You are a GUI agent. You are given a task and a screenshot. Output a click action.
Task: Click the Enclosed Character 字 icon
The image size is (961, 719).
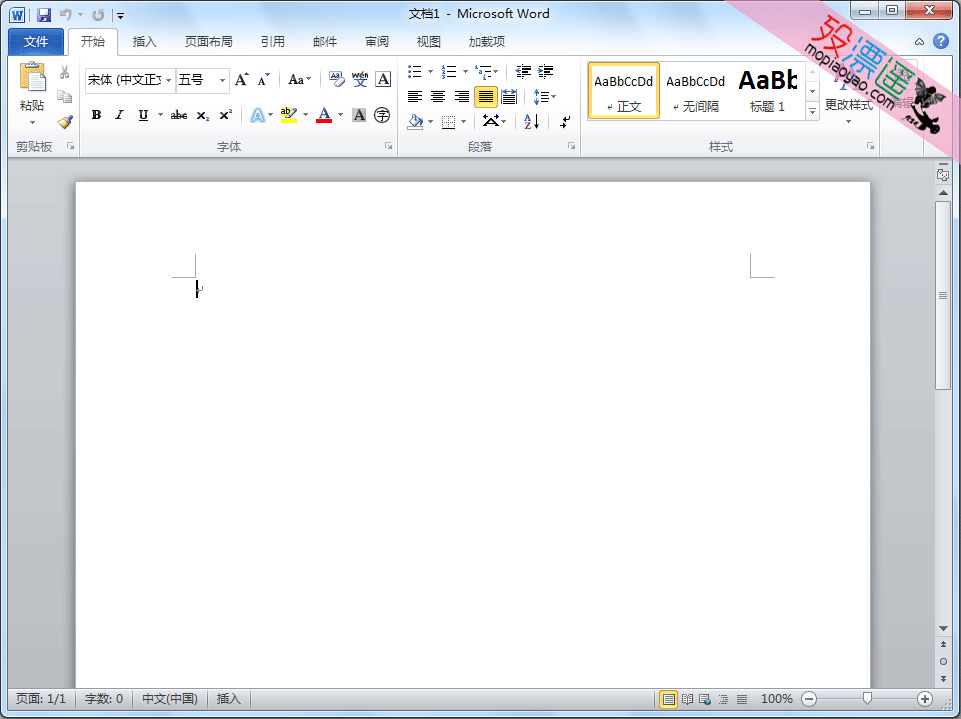[382, 115]
